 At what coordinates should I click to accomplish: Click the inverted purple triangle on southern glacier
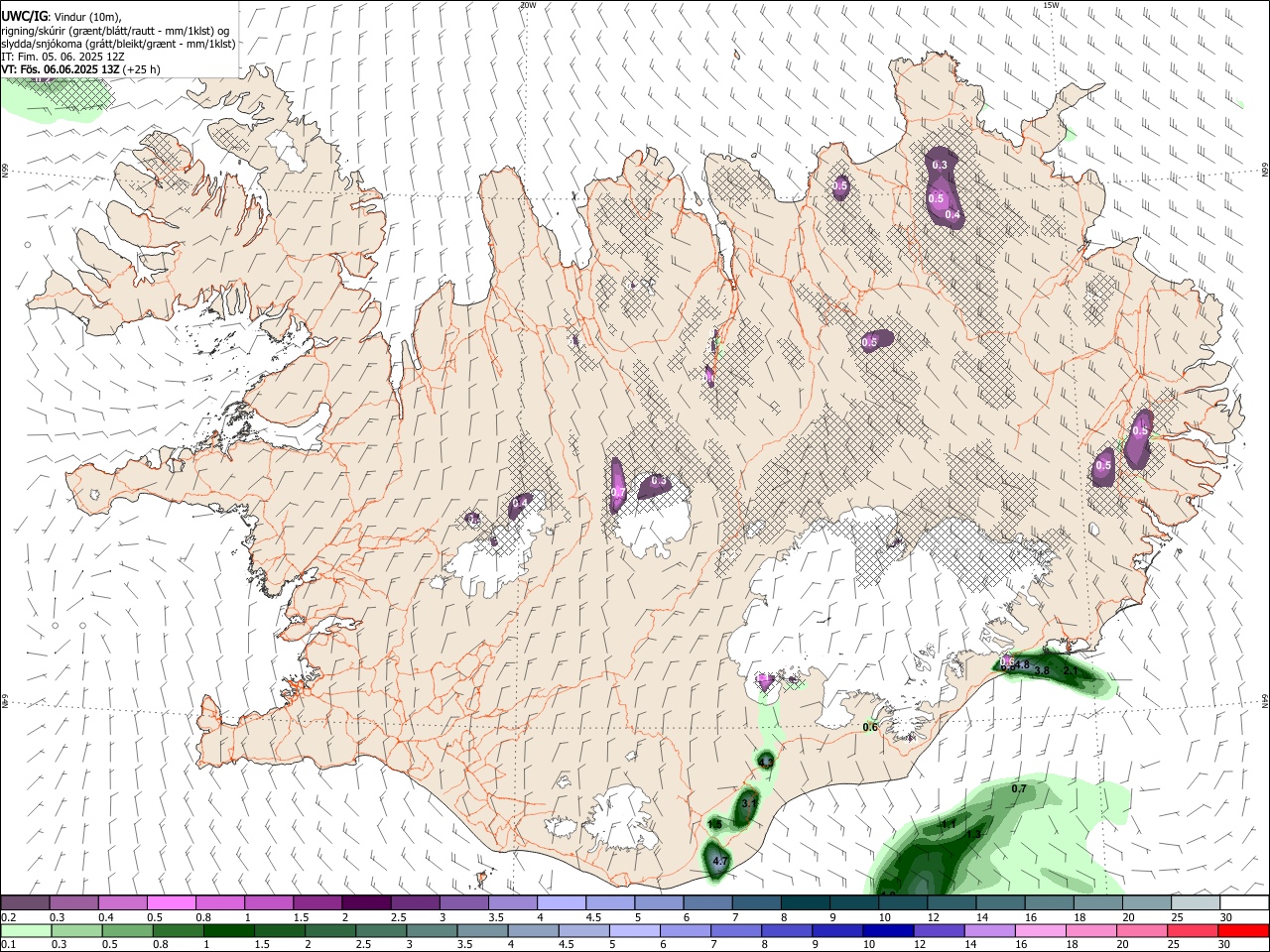point(765,682)
